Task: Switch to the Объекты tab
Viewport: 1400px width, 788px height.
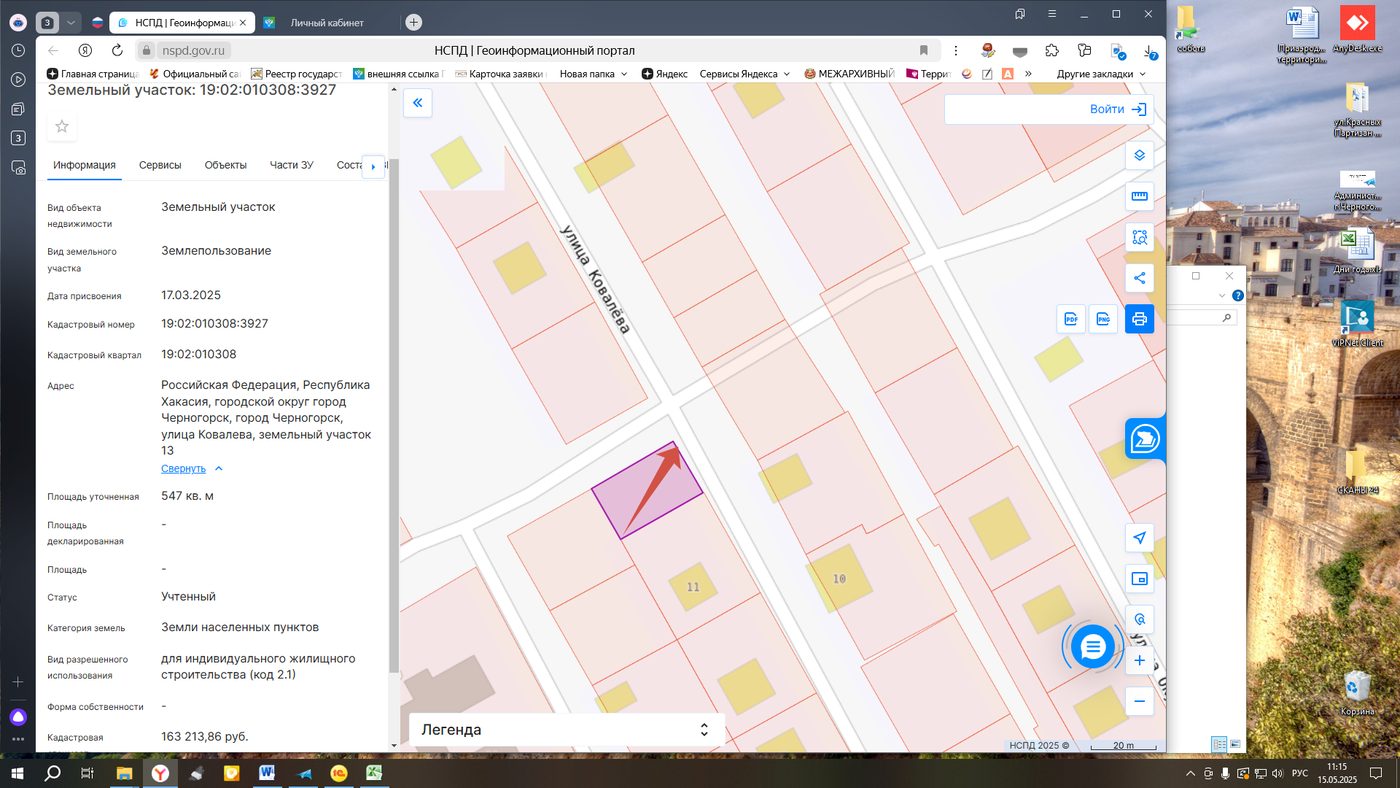Action: pos(225,165)
